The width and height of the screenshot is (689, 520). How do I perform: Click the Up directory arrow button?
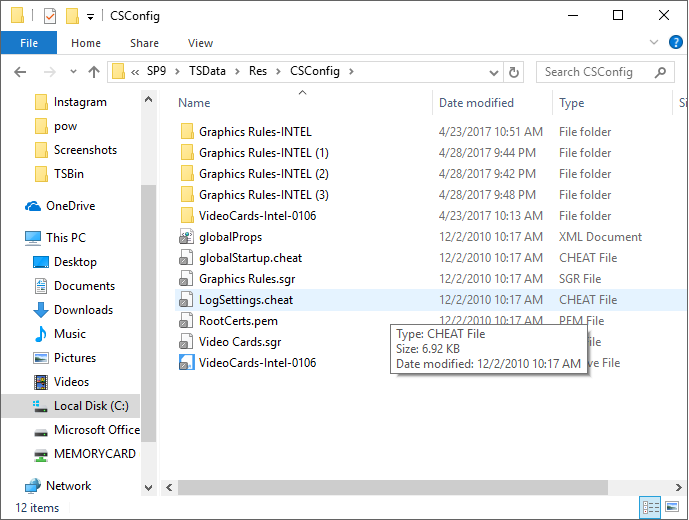(x=94, y=72)
